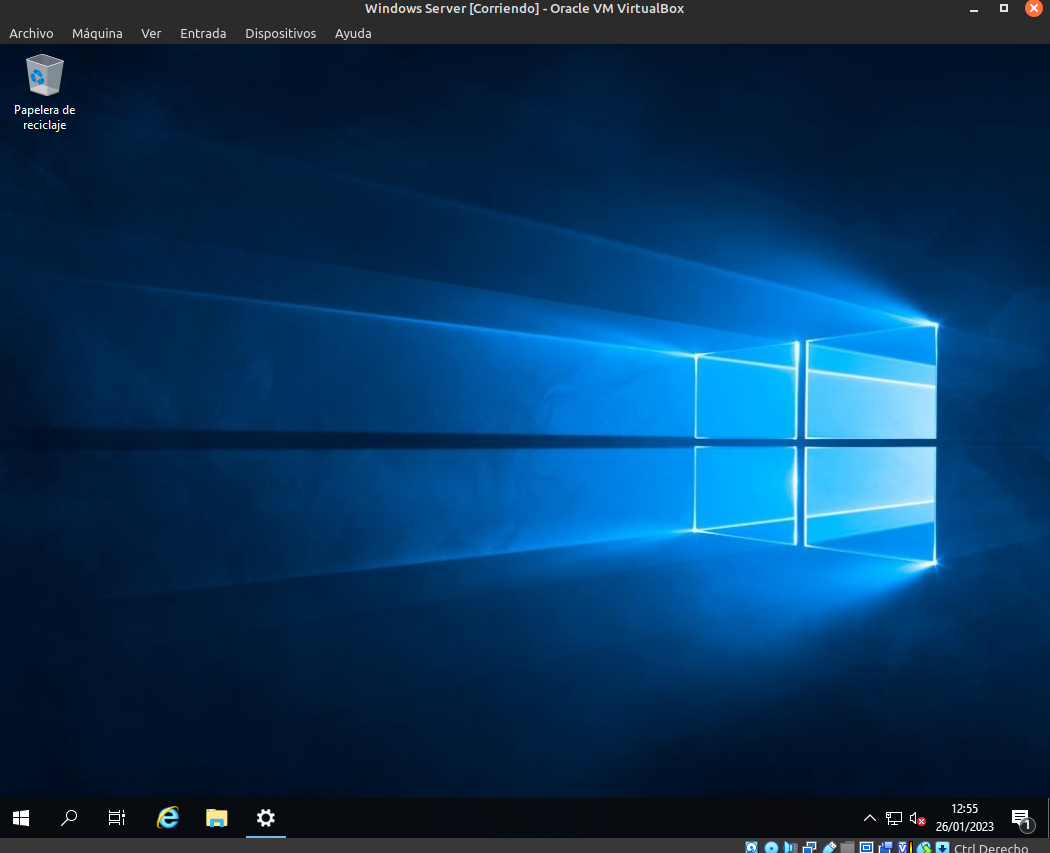Click the VirtualBox recording indicator

pyautogui.click(x=886, y=847)
